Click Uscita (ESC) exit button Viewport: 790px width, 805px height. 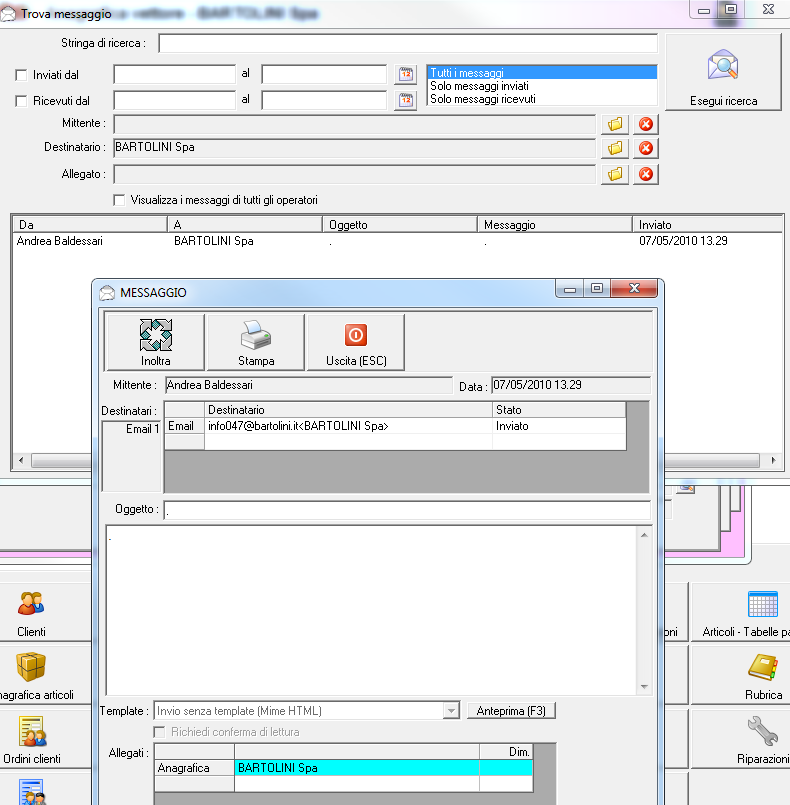coord(356,342)
